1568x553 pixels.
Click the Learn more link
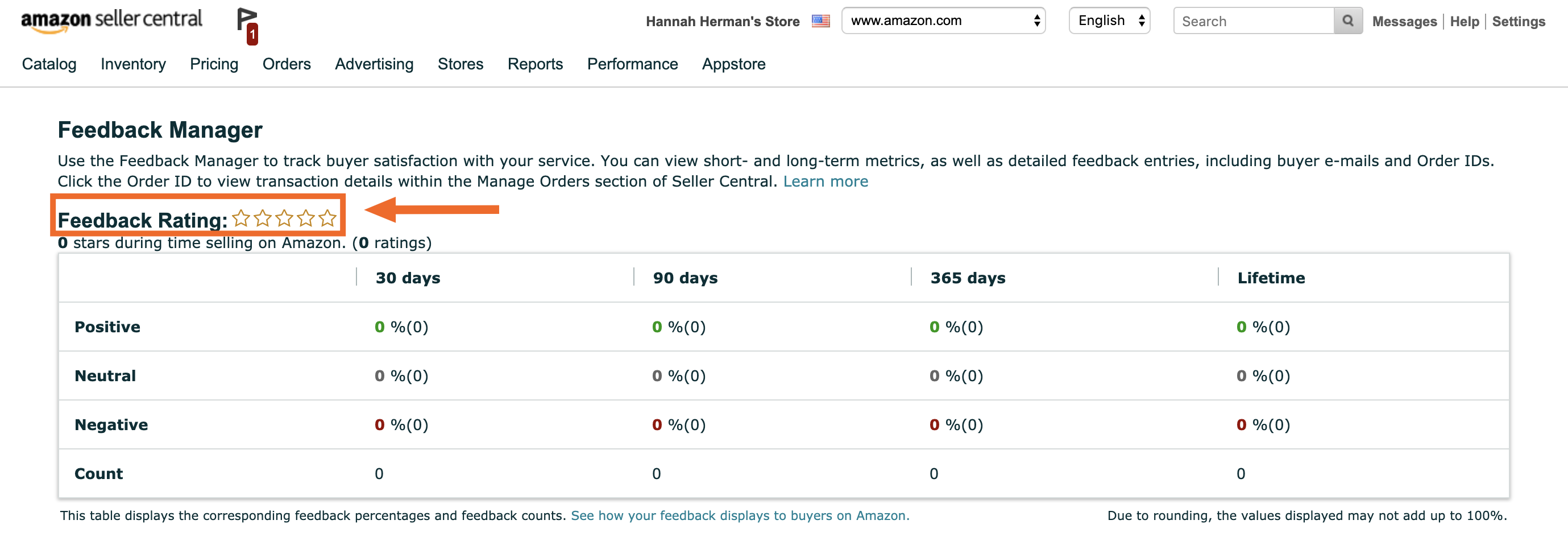tap(826, 181)
